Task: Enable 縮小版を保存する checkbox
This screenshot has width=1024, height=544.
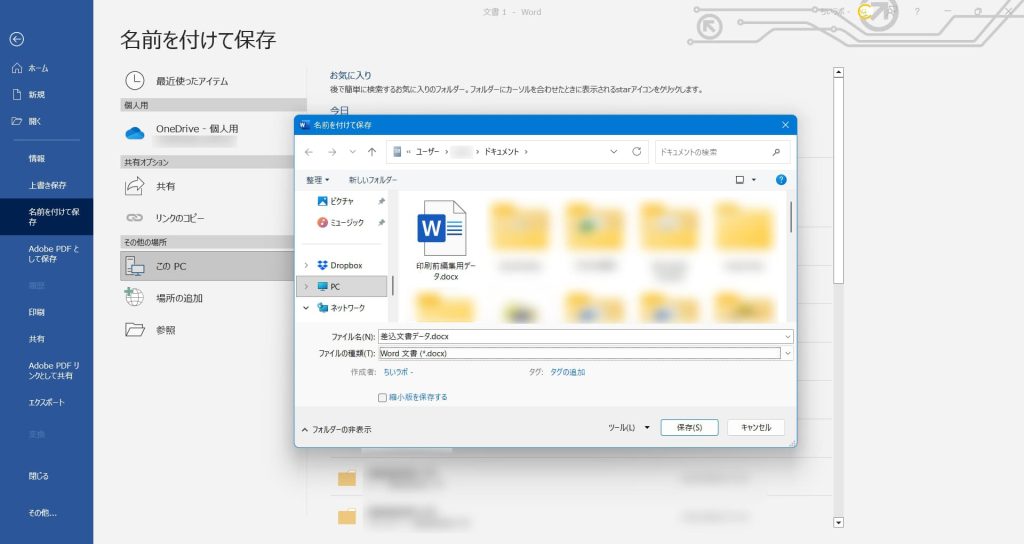Action: click(x=382, y=397)
